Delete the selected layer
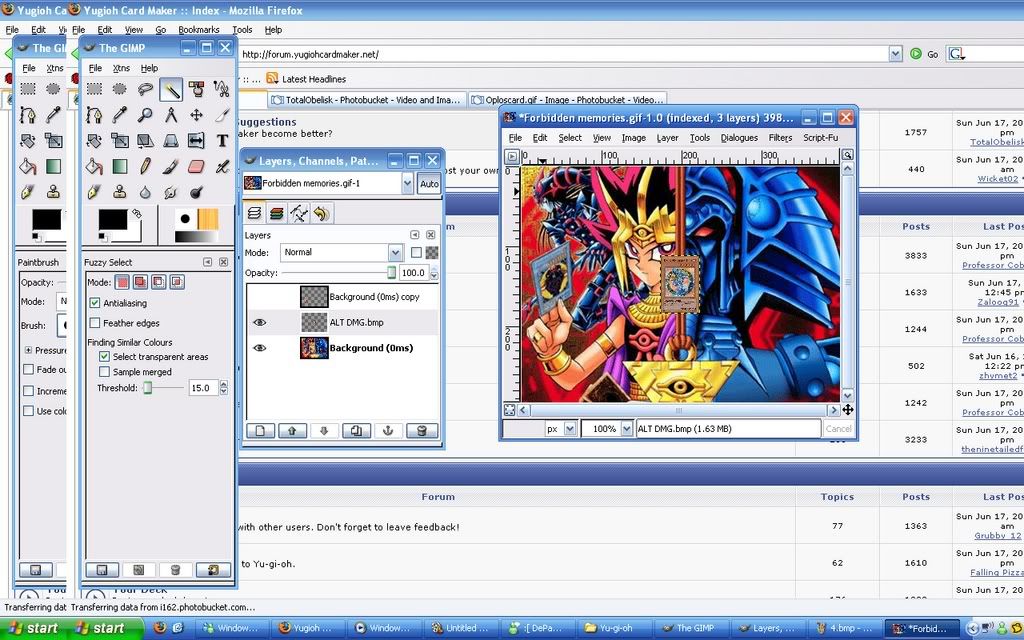The width and height of the screenshot is (1024, 640). pyautogui.click(x=421, y=431)
